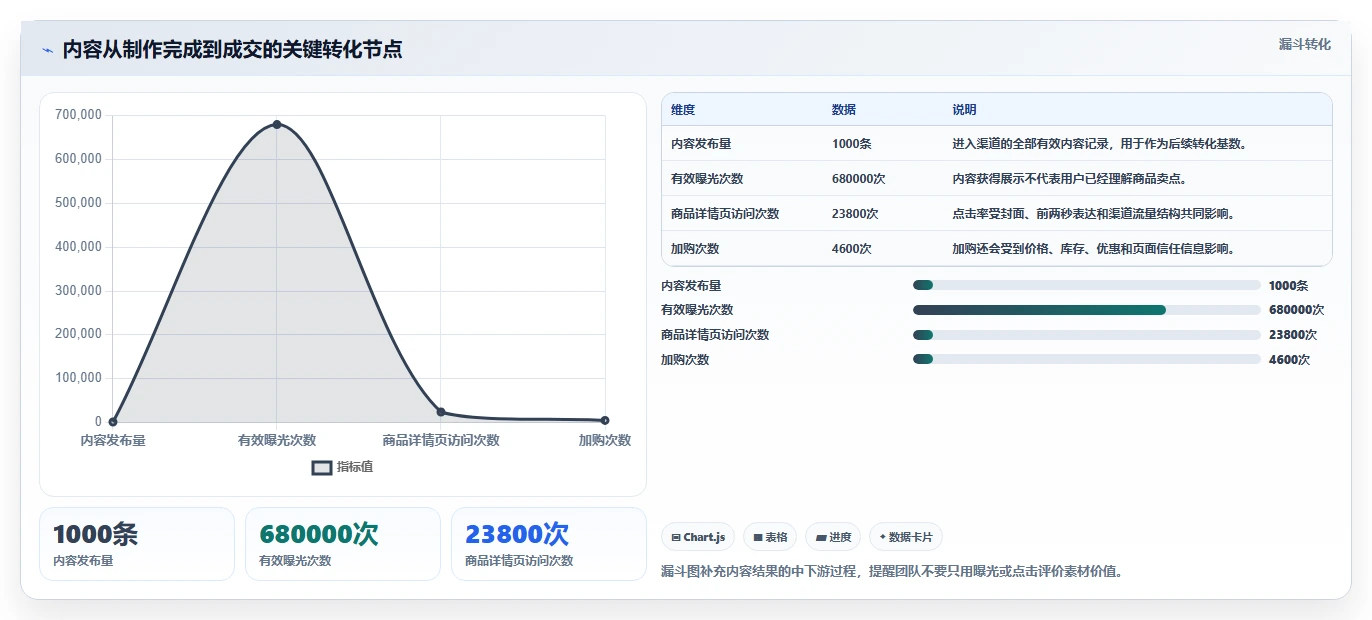Click description starting 点击率受封面

[1096, 214]
